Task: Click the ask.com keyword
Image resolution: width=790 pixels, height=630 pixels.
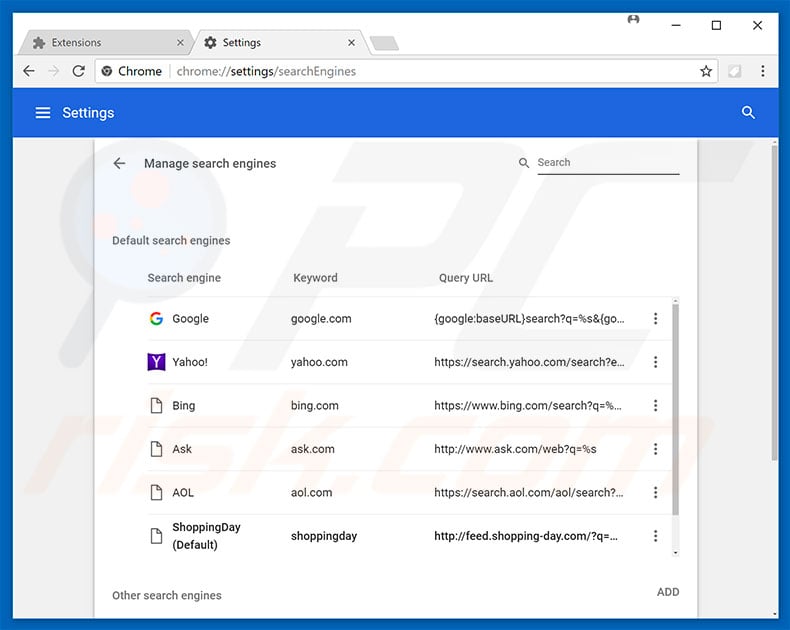Action: (x=312, y=449)
